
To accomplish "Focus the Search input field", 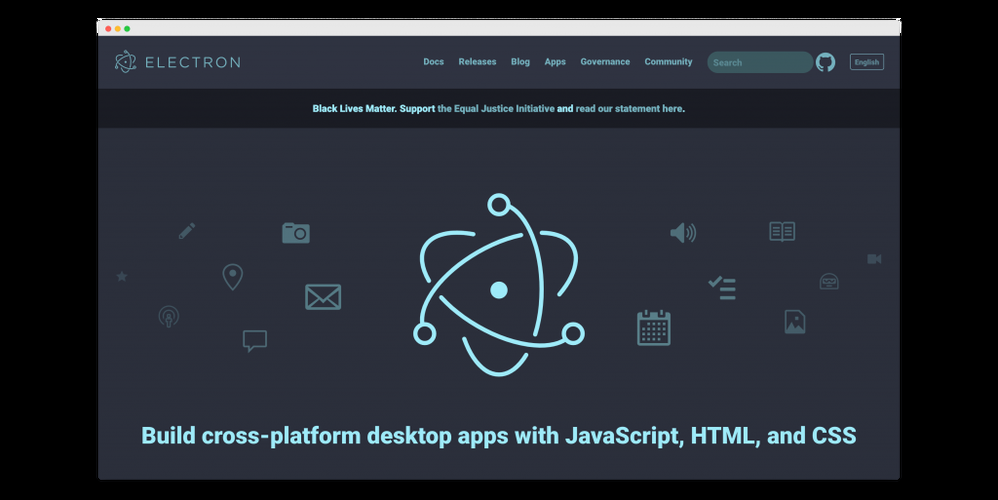I will pos(760,63).
